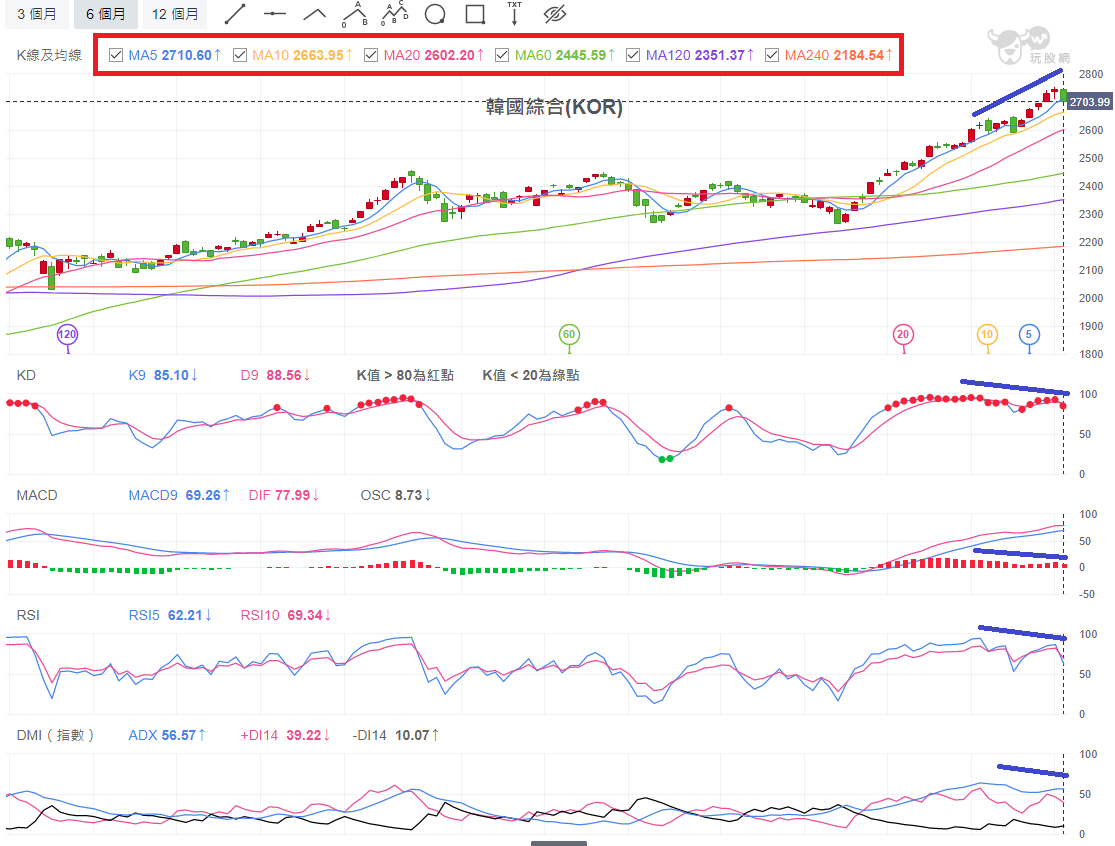Select the circle drawing tool
This screenshot has height=846, width=1115.
(x=434, y=14)
